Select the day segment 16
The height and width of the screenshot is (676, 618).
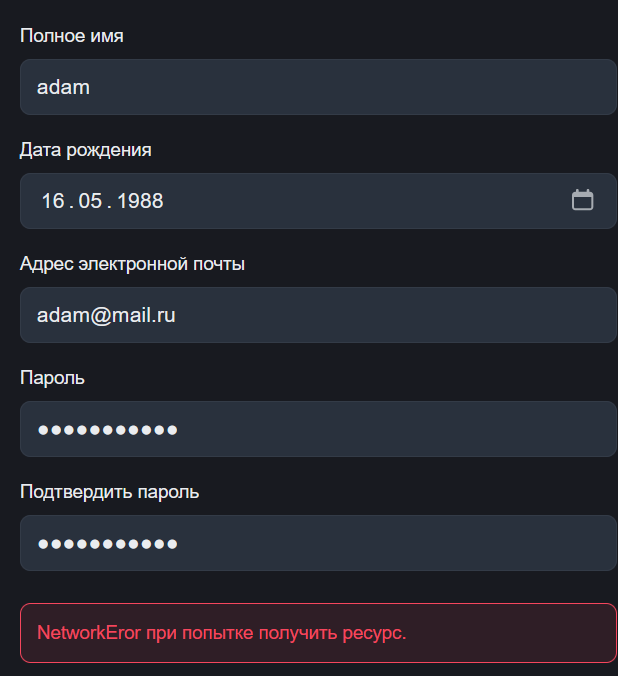(52, 201)
